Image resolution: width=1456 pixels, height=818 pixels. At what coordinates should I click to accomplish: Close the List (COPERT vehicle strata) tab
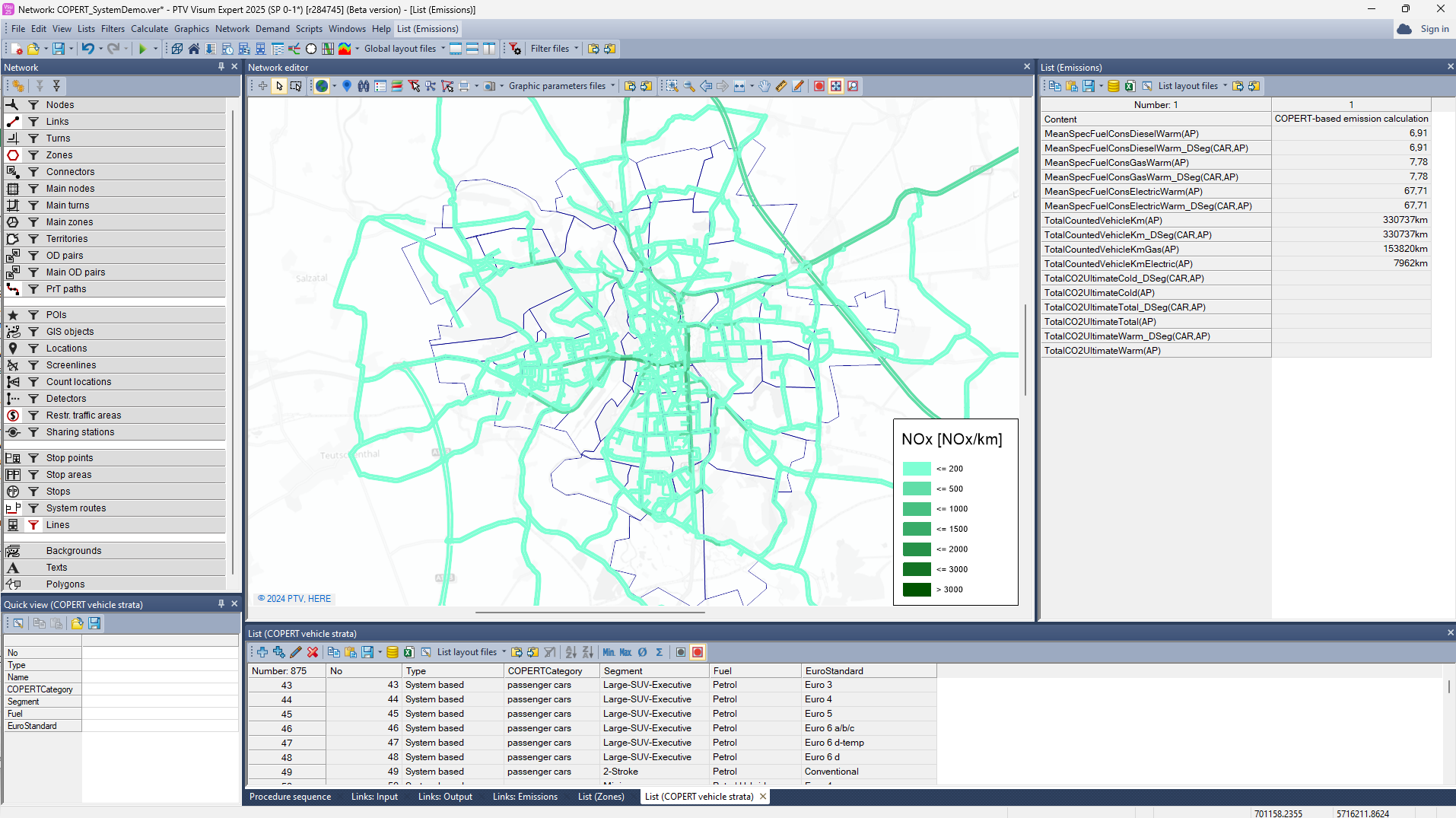pyautogui.click(x=763, y=797)
